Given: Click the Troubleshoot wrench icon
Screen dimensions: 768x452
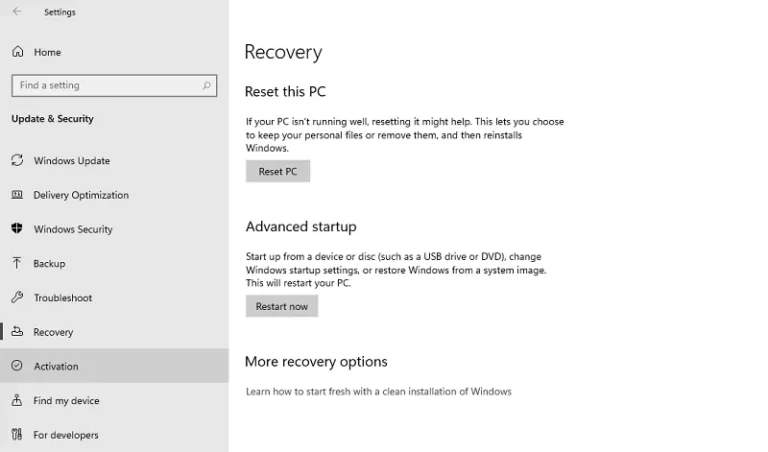Looking at the screenshot, I should [x=17, y=297].
